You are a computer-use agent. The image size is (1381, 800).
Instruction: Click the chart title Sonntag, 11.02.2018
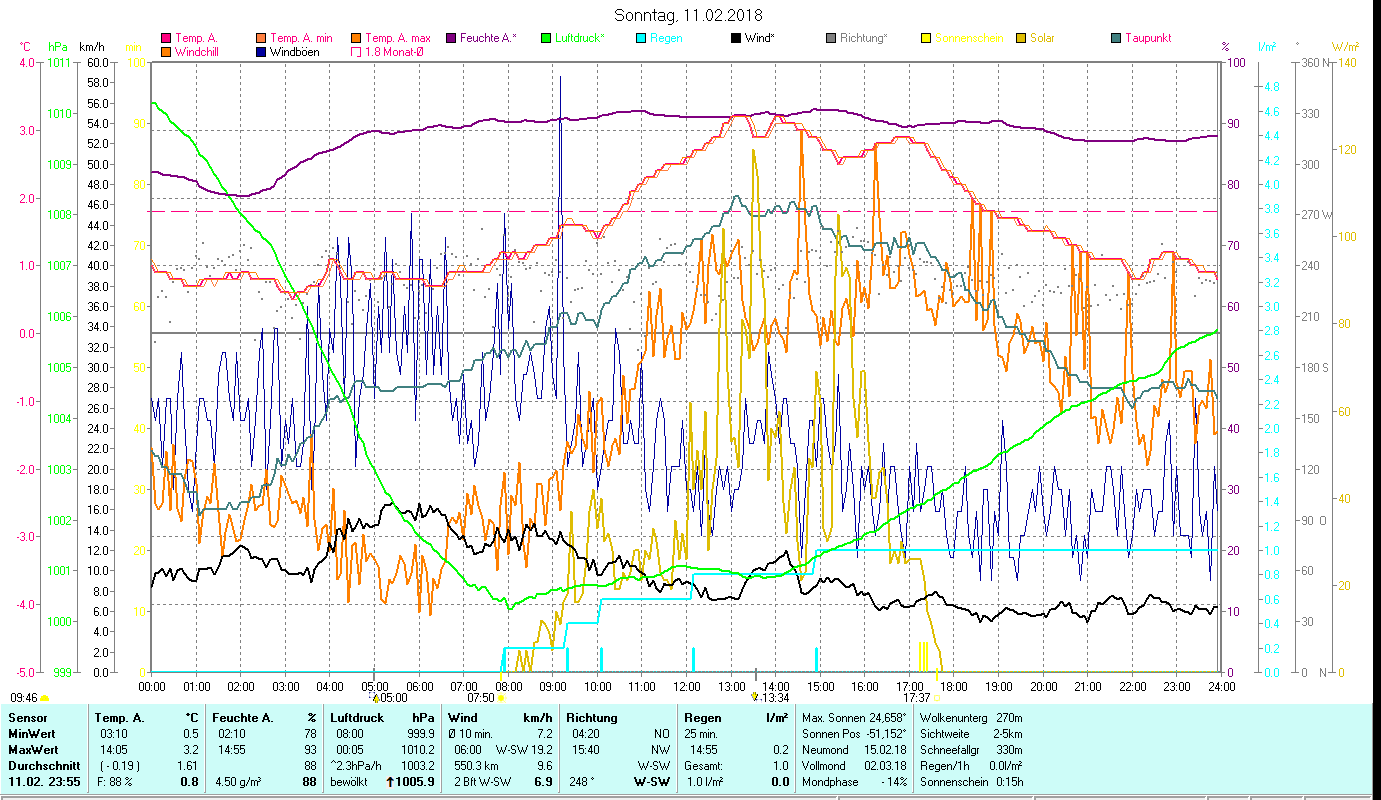[x=688, y=15]
